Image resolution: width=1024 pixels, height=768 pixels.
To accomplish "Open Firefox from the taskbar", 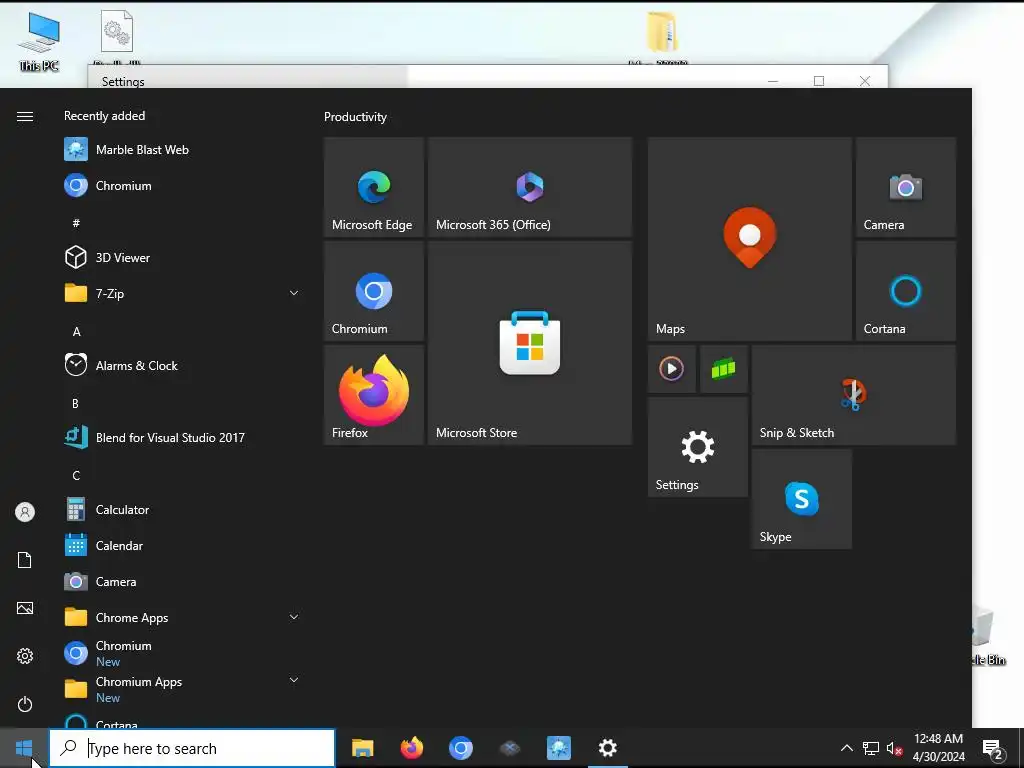I will [x=411, y=748].
